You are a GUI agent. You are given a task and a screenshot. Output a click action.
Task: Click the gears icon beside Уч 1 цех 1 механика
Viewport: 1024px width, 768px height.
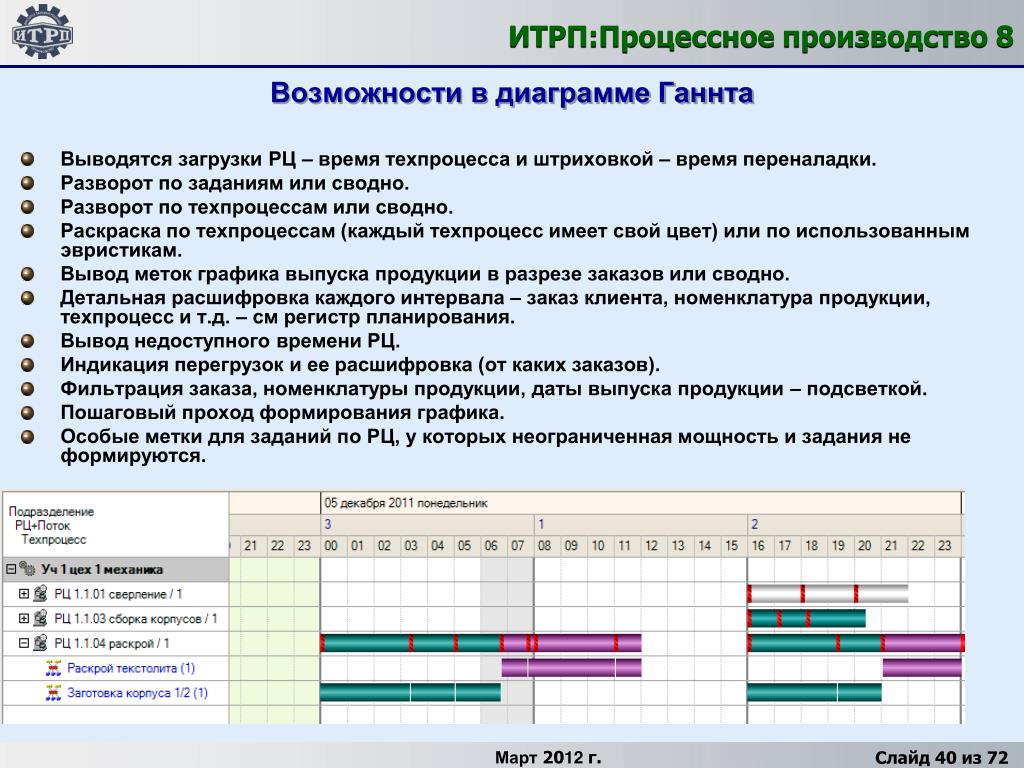(x=27, y=569)
